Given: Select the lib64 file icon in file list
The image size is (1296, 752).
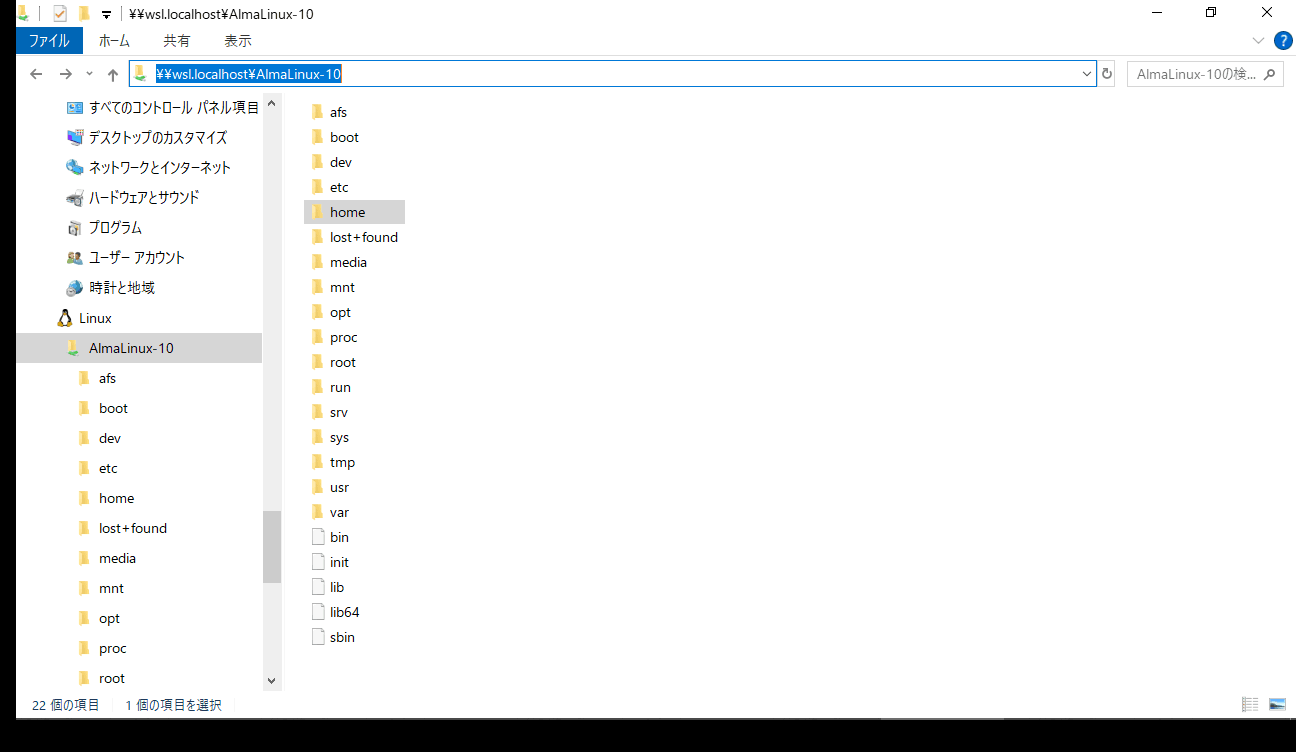Looking at the screenshot, I should (x=318, y=612).
